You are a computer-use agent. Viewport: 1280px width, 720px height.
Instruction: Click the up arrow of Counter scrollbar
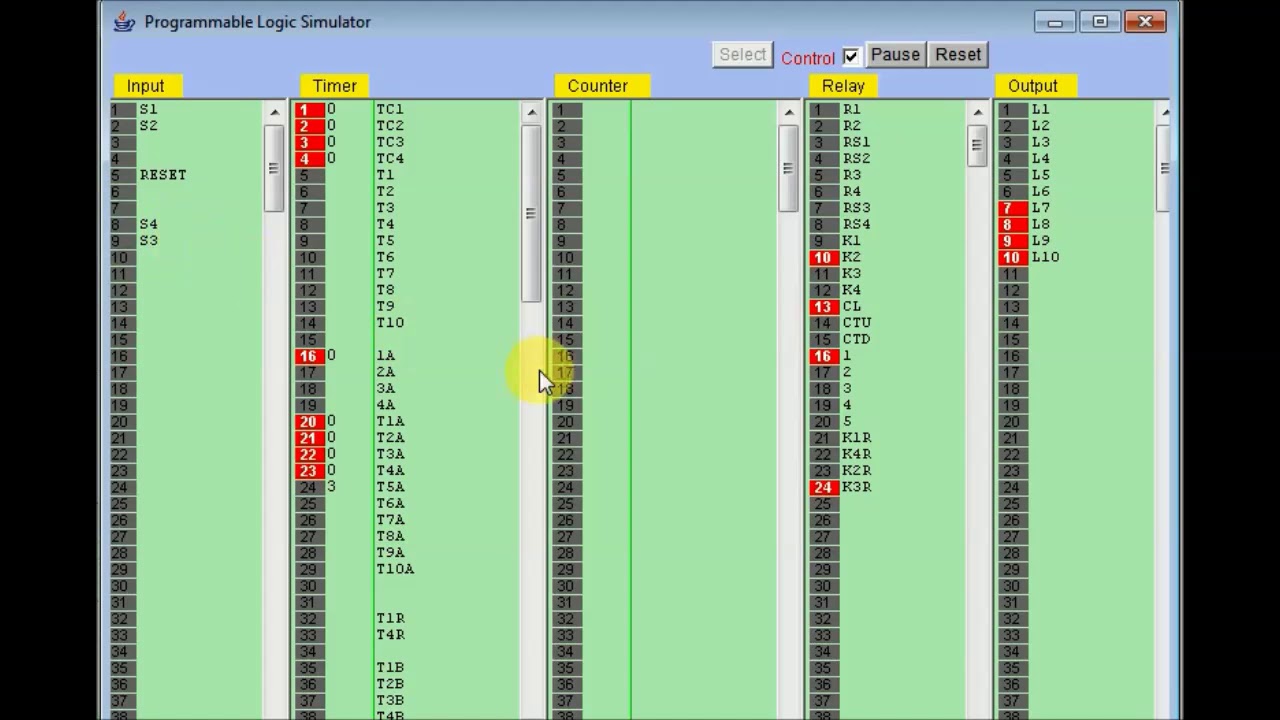(x=789, y=112)
